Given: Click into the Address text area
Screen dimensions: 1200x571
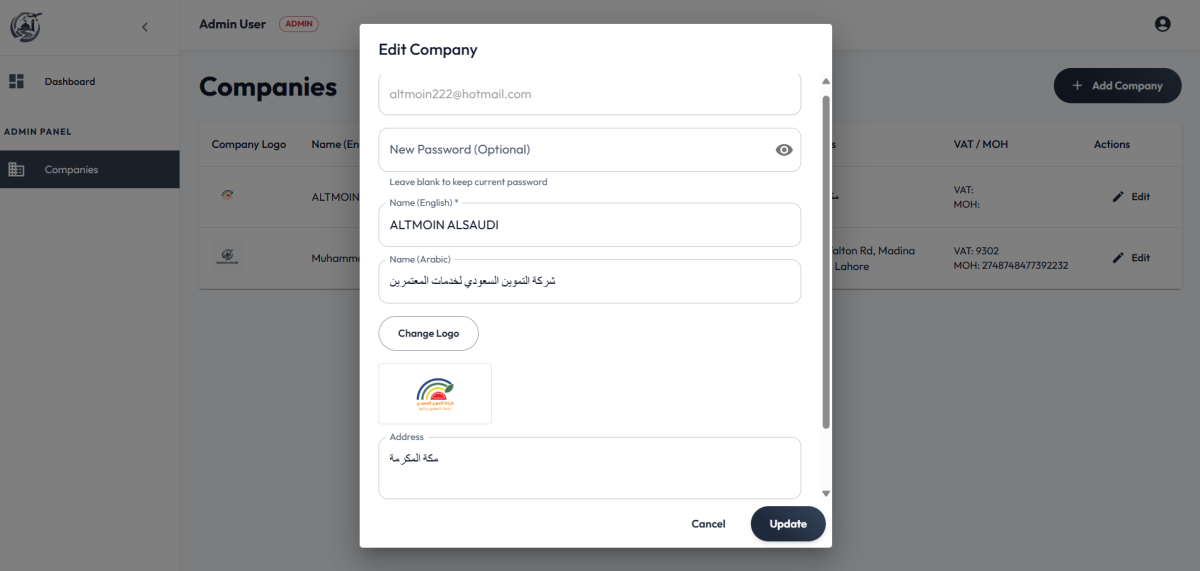Looking at the screenshot, I should click(588, 468).
